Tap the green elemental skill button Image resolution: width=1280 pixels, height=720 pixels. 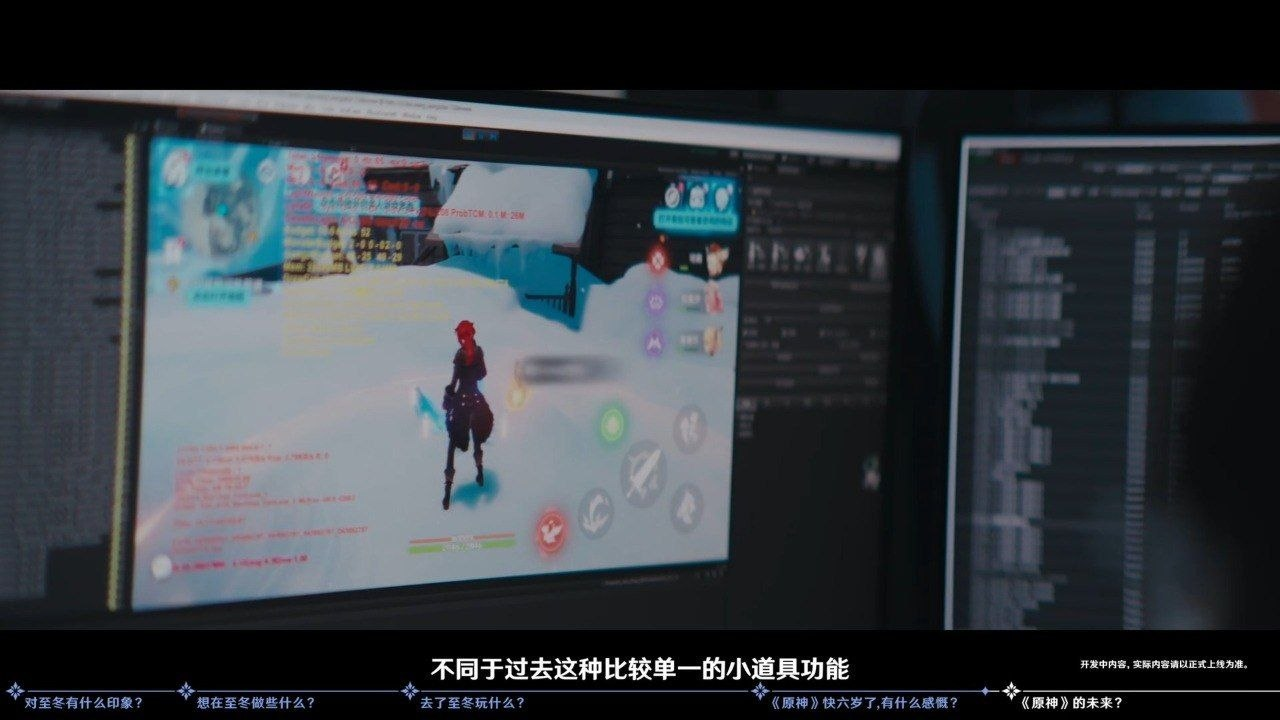pyautogui.click(x=612, y=425)
